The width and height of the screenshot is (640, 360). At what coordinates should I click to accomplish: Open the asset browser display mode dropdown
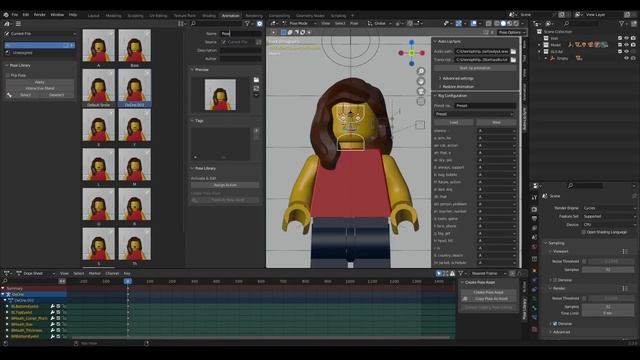181,24
